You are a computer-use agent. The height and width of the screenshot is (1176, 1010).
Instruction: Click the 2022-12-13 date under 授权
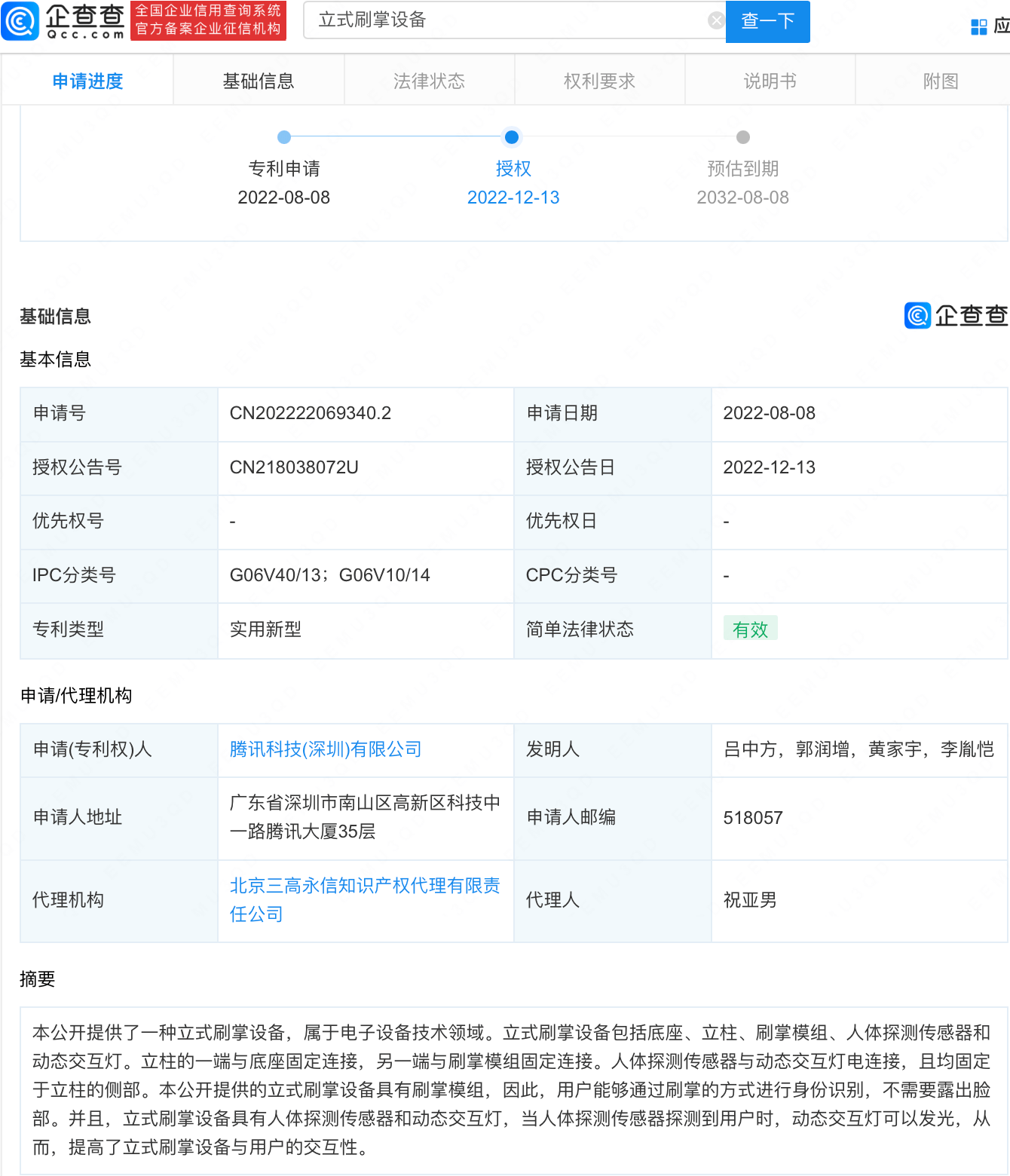pyautogui.click(x=513, y=198)
